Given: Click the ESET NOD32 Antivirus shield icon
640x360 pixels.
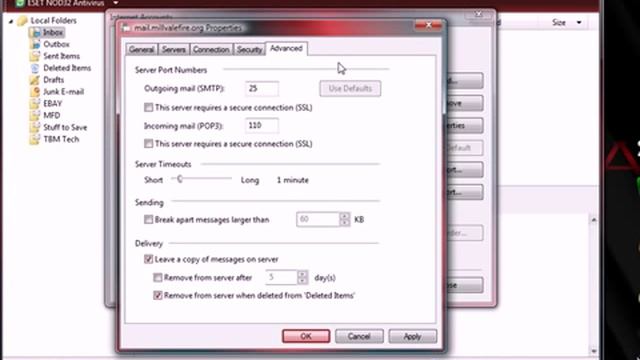Looking at the screenshot, I should click(20, 3).
